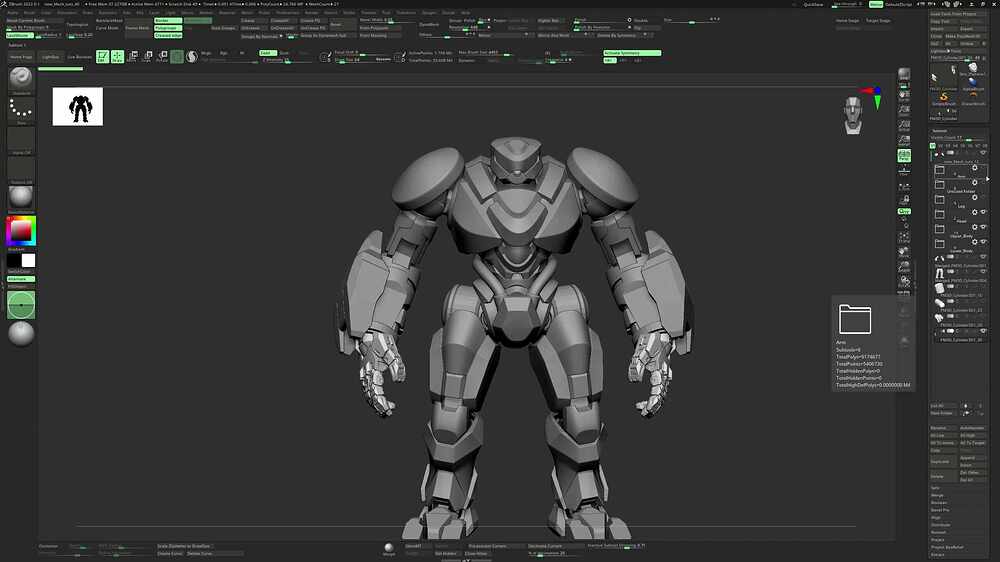Open the Preferences menu
The image size is (1000, 562).
tap(287, 13)
